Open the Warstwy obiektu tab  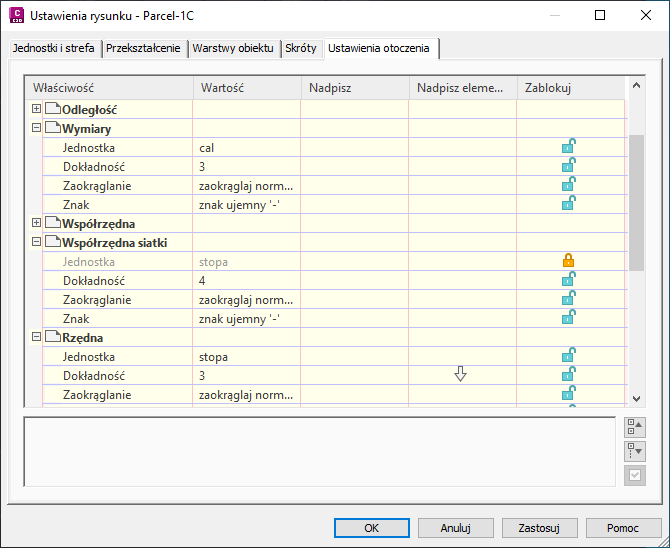[233, 48]
